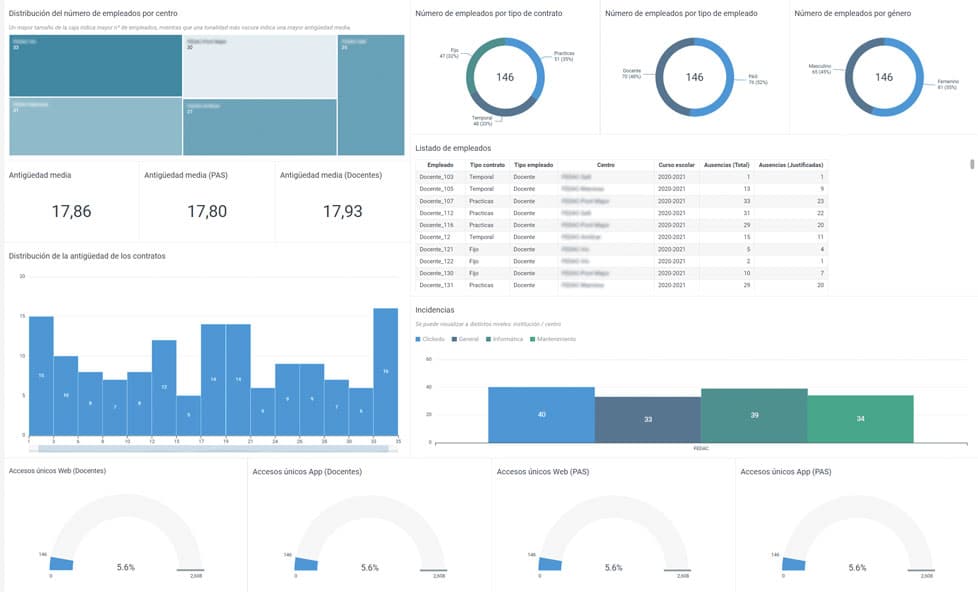Click the Temporal label on contract donut
The height and width of the screenshot is (592, 978).
(x=482, y=120)
